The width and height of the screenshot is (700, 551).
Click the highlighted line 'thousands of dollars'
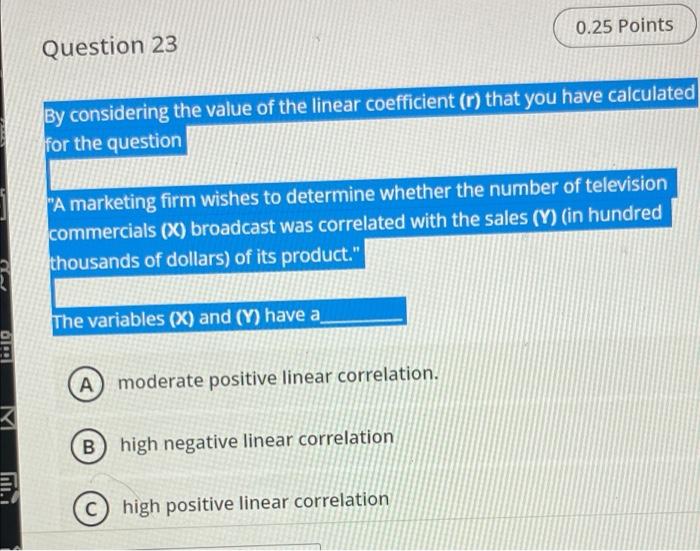206,258
